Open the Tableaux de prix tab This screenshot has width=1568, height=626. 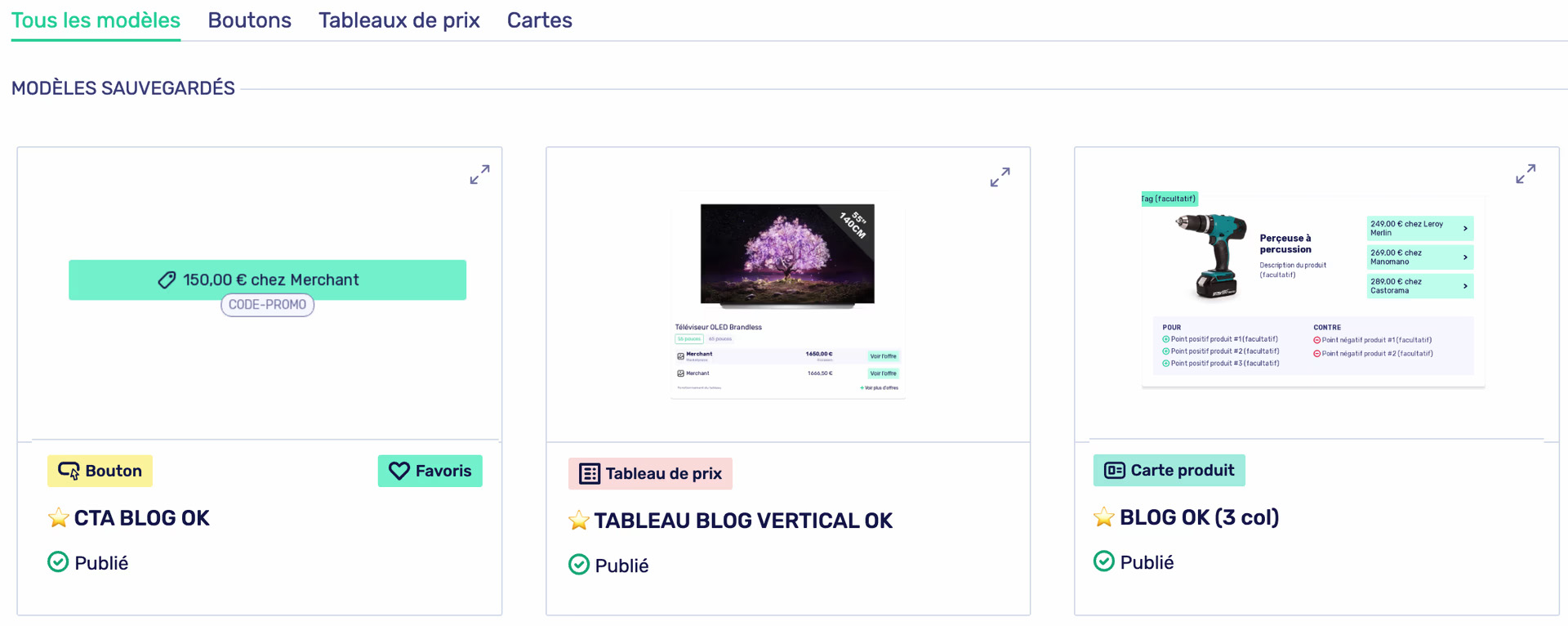coord(399,20)
